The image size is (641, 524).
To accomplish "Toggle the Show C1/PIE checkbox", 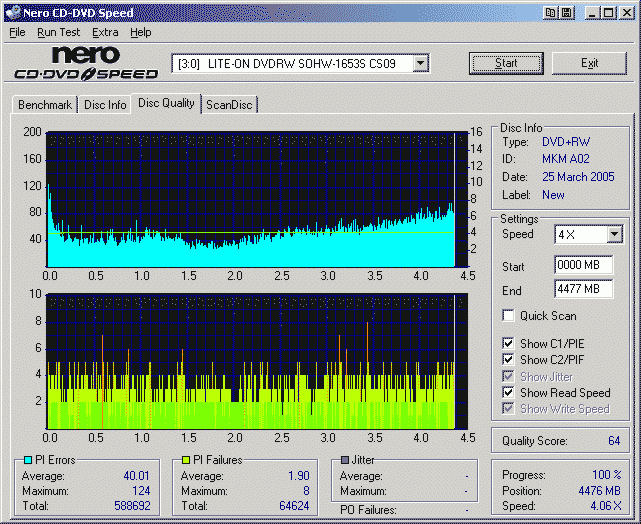I will [x=508, y=343].
